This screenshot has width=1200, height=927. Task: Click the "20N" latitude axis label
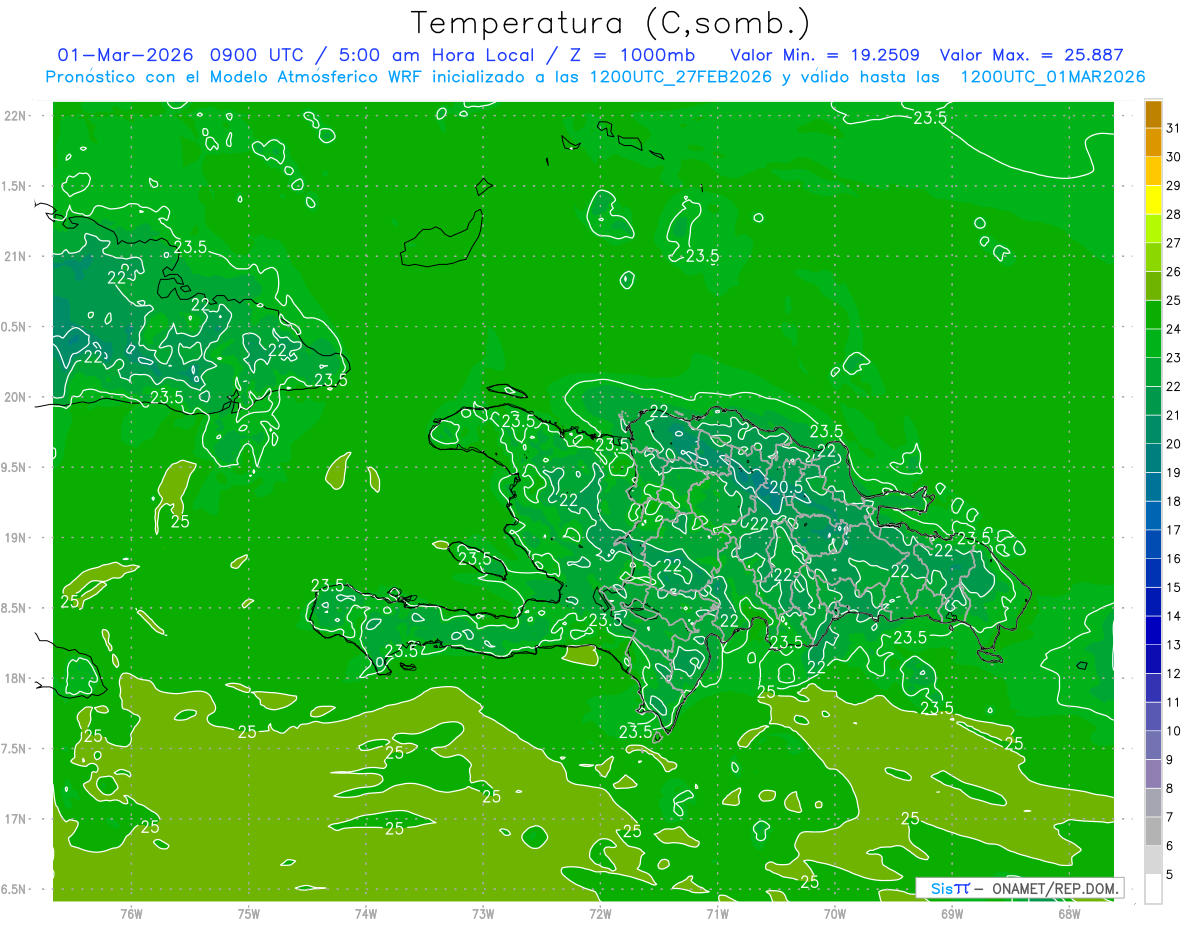pyautogui.click(x=15, y=397)
